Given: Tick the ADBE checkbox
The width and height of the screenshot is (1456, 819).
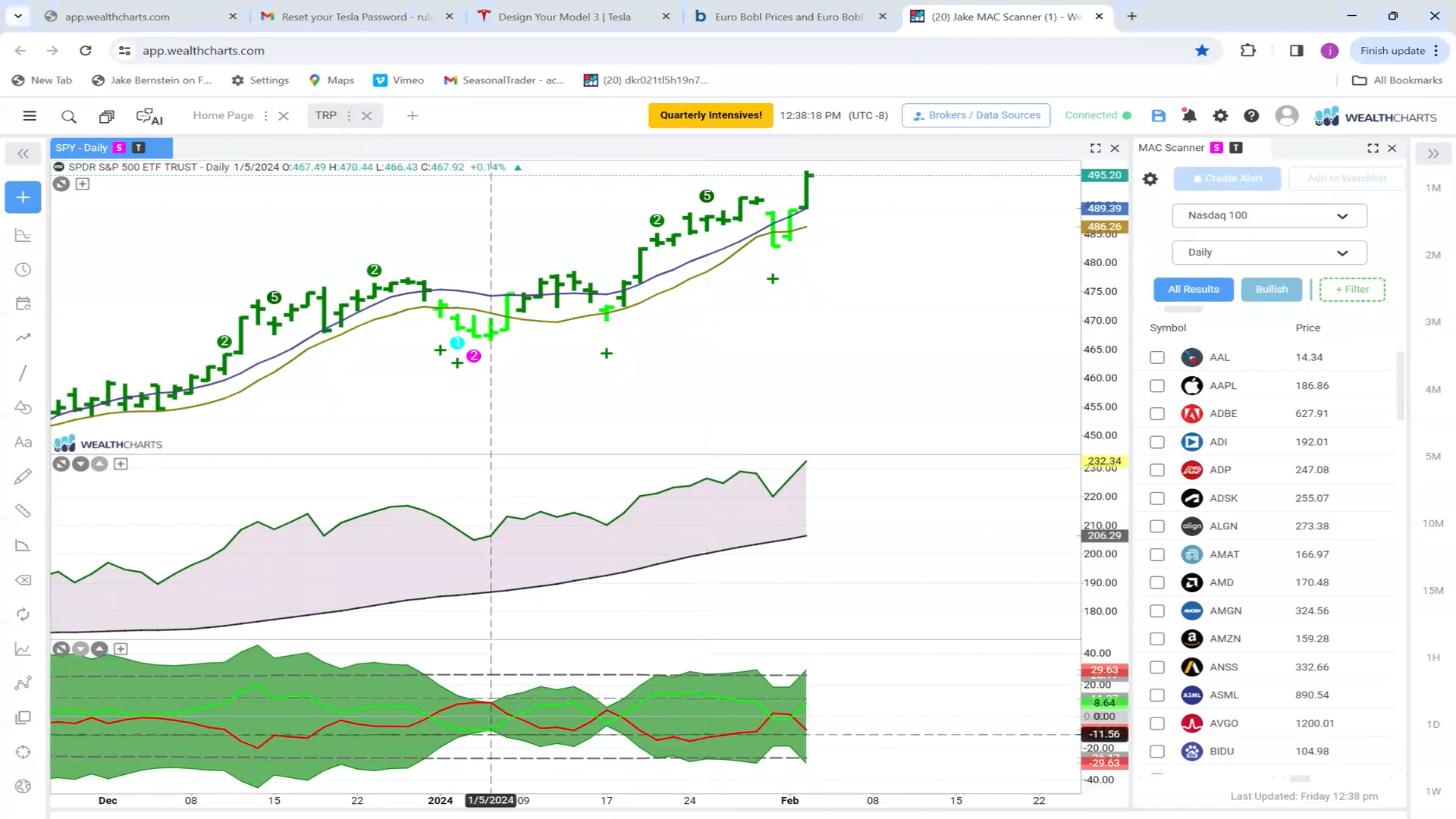Looking at the screenshot, I should [1156, 413].
